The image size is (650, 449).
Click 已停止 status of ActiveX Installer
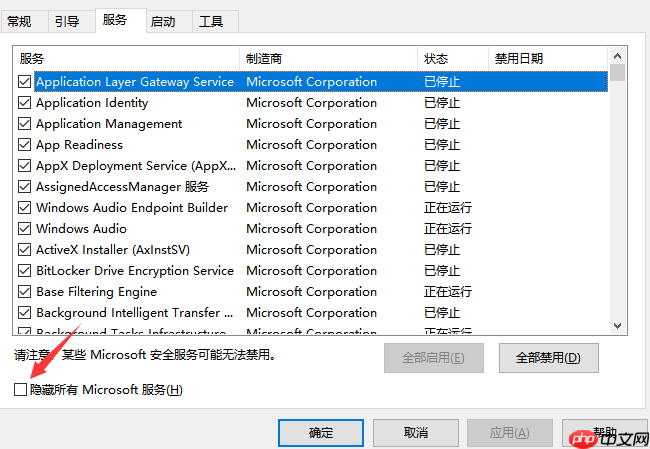coord(442,250)
